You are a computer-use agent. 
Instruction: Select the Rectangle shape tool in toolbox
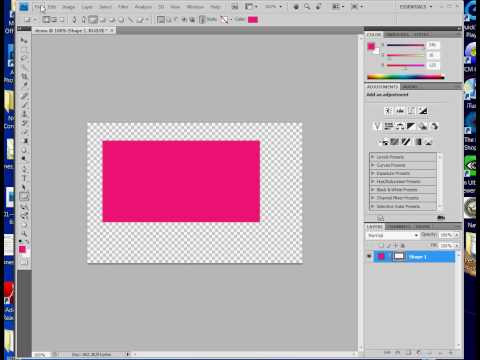coord(24,197)
